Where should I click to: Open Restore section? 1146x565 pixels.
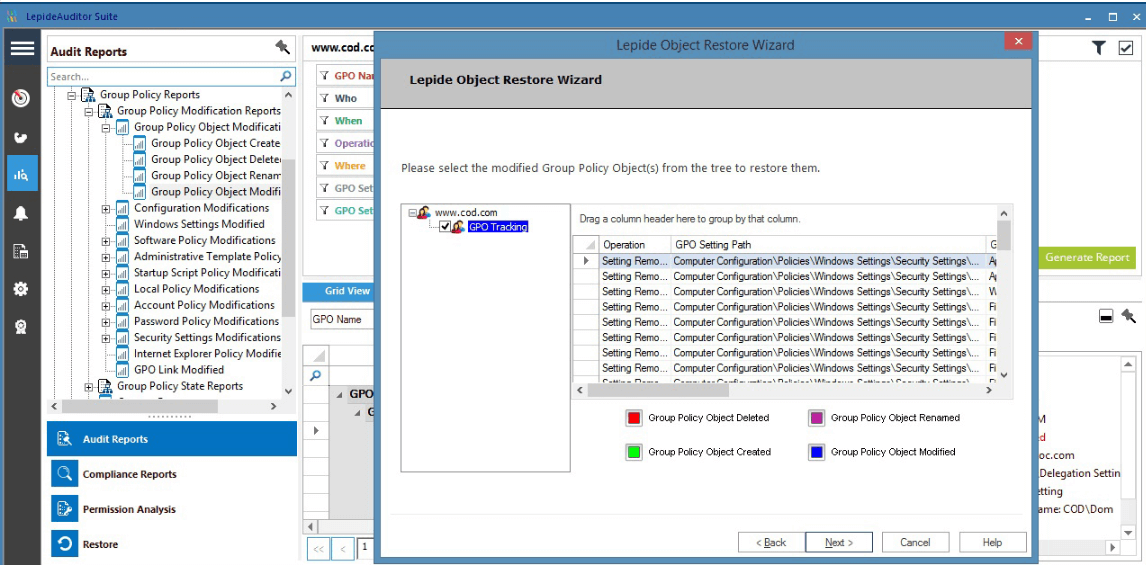[172, 544]
